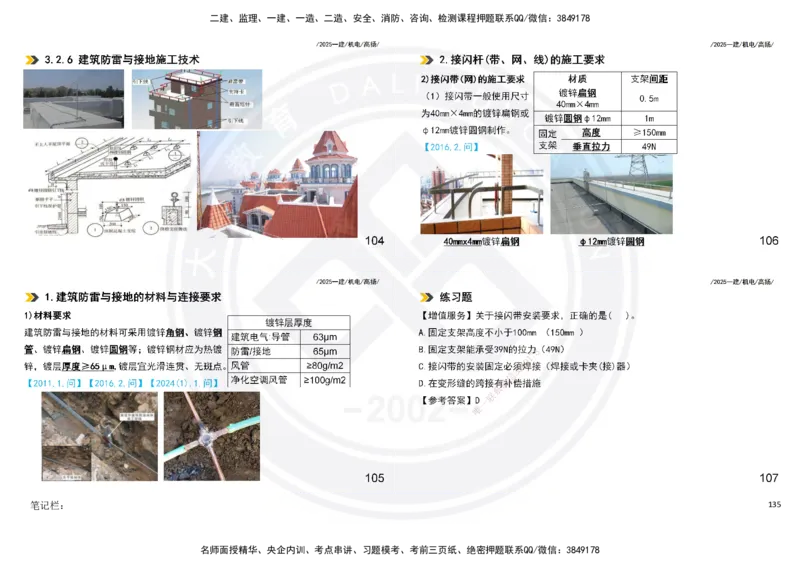Click table cell 镀锌扁钢 40mm×4mm
The image size is (800, 566).
(x=578, y=98)
